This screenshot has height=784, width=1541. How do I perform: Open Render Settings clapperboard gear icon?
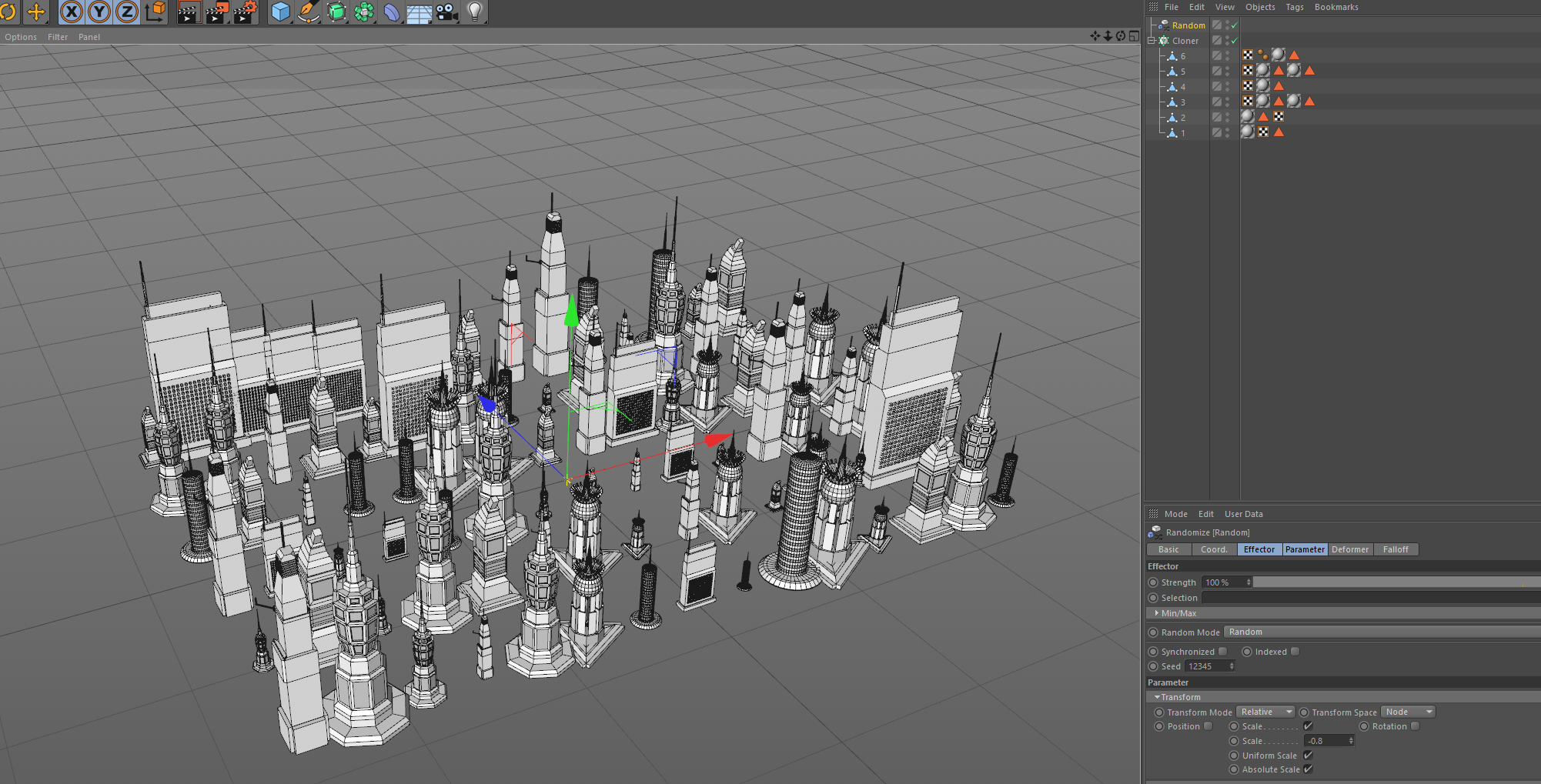click(246, 12)
